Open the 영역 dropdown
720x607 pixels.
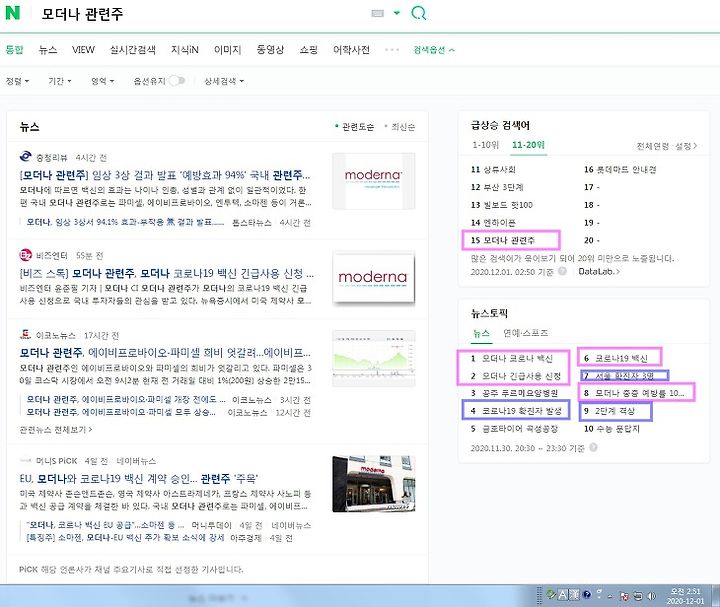[x=102, y=81]
